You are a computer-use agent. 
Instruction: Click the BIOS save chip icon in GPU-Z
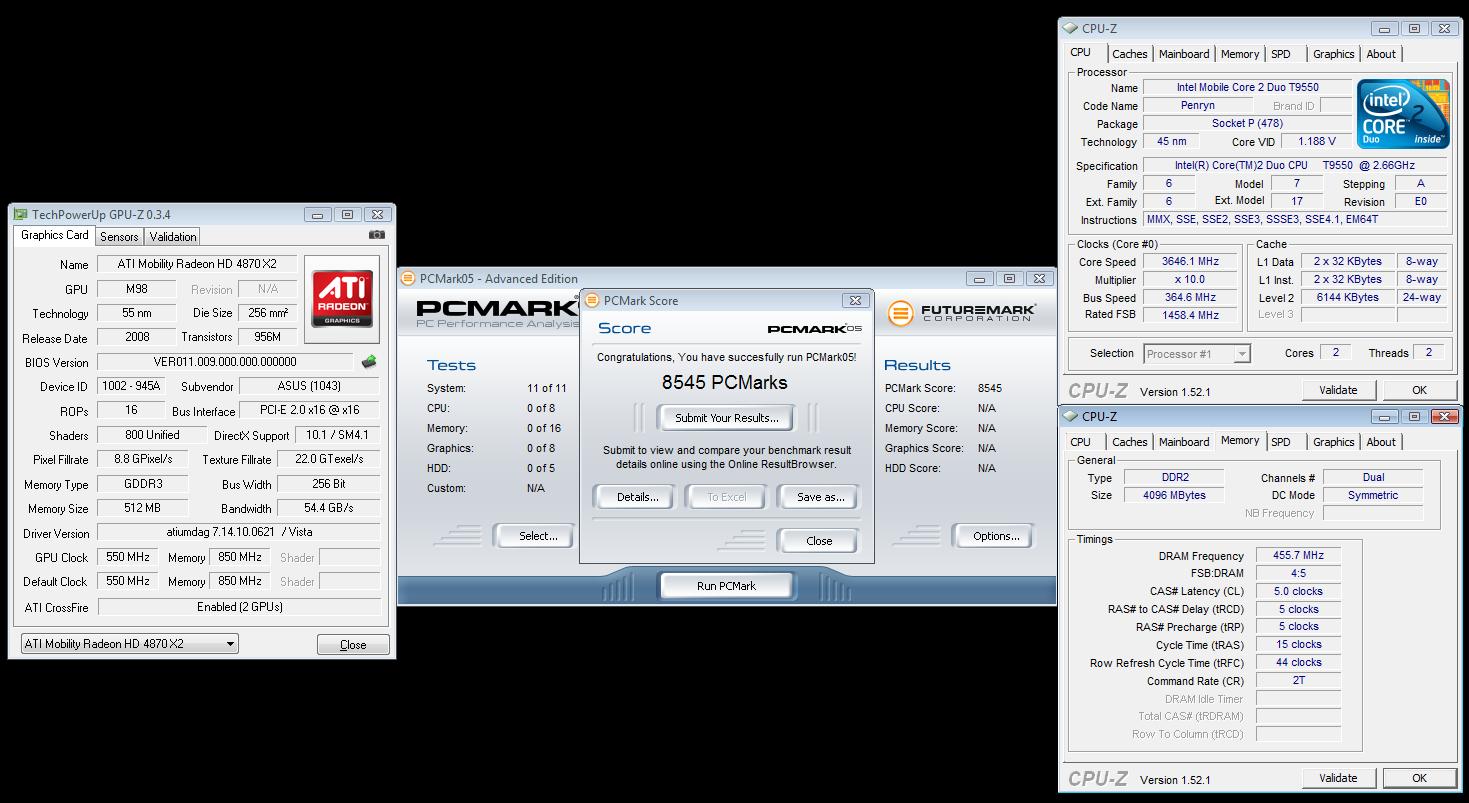click(x=369, y=362)
